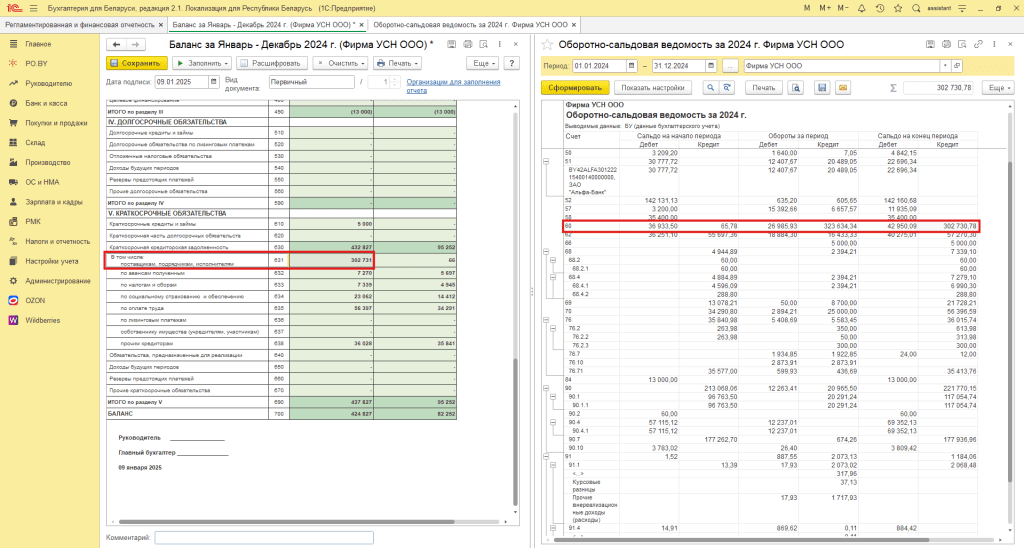This screenshot has height=548, width=1024.
Task: Open Wildberries section in sidebar
Action: coord(42,320)
